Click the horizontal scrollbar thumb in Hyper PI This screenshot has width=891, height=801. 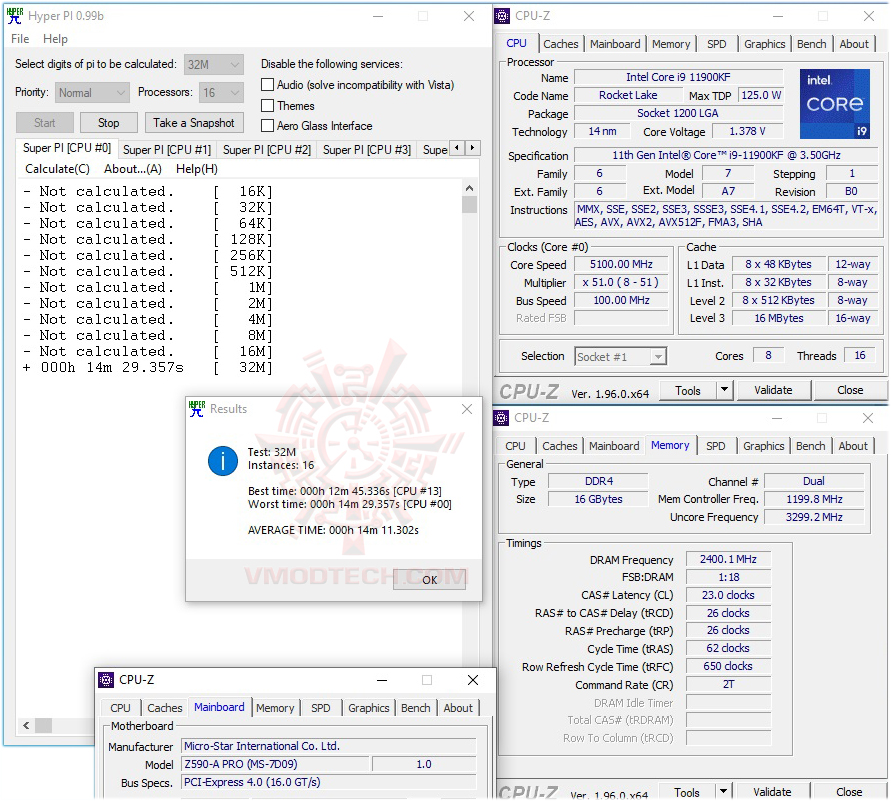tap(44, 725)
